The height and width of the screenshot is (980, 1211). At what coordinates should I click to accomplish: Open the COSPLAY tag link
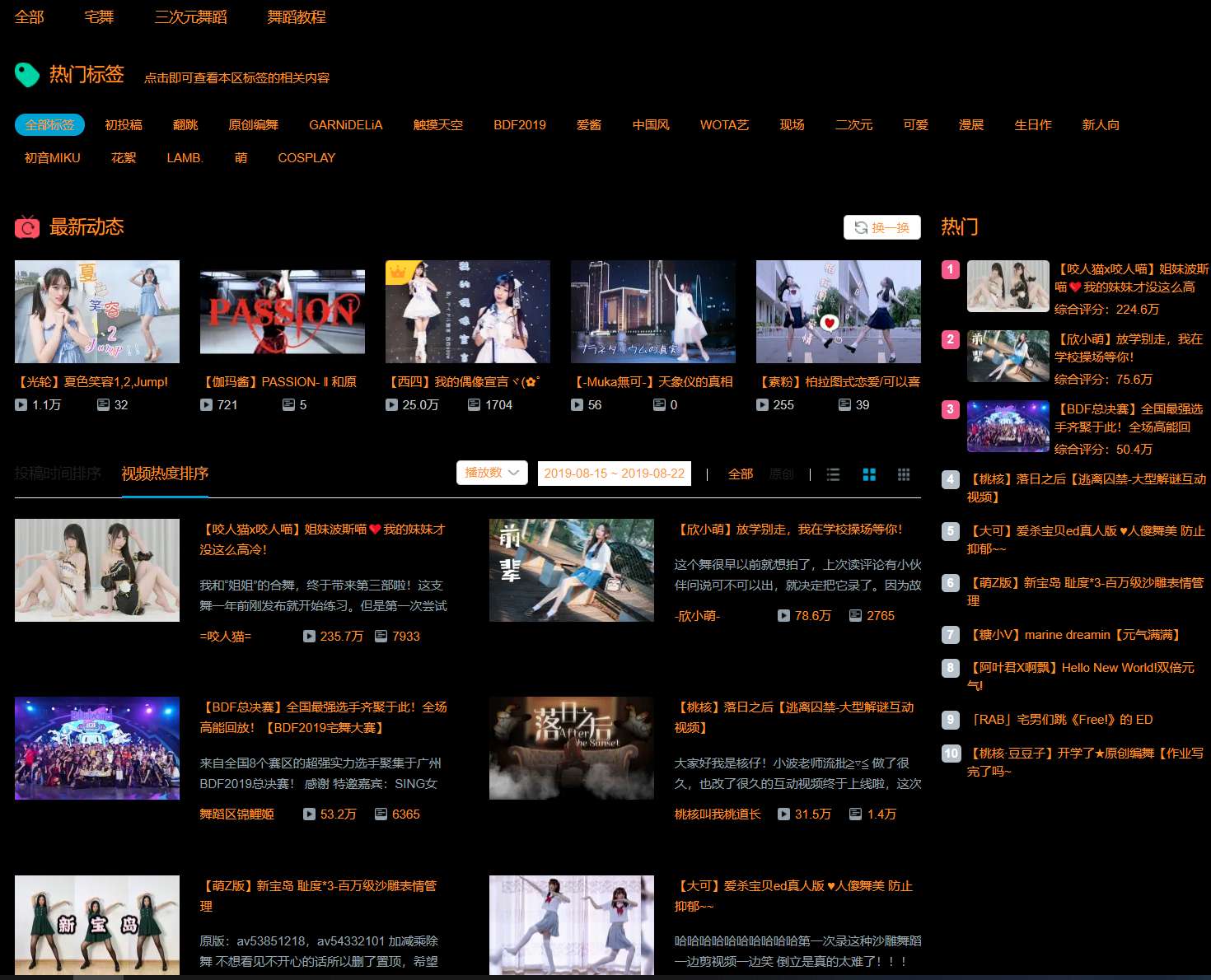(306, 157)
